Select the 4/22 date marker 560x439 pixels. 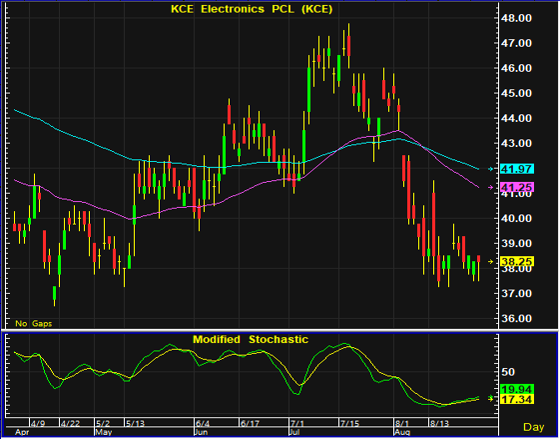[x=70, y=424]
